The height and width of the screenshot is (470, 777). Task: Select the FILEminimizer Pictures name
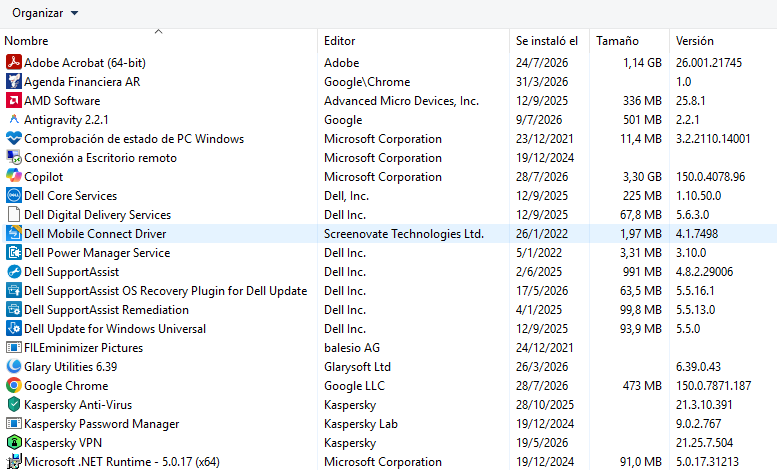pyautogui.click(x=84, y=348)
